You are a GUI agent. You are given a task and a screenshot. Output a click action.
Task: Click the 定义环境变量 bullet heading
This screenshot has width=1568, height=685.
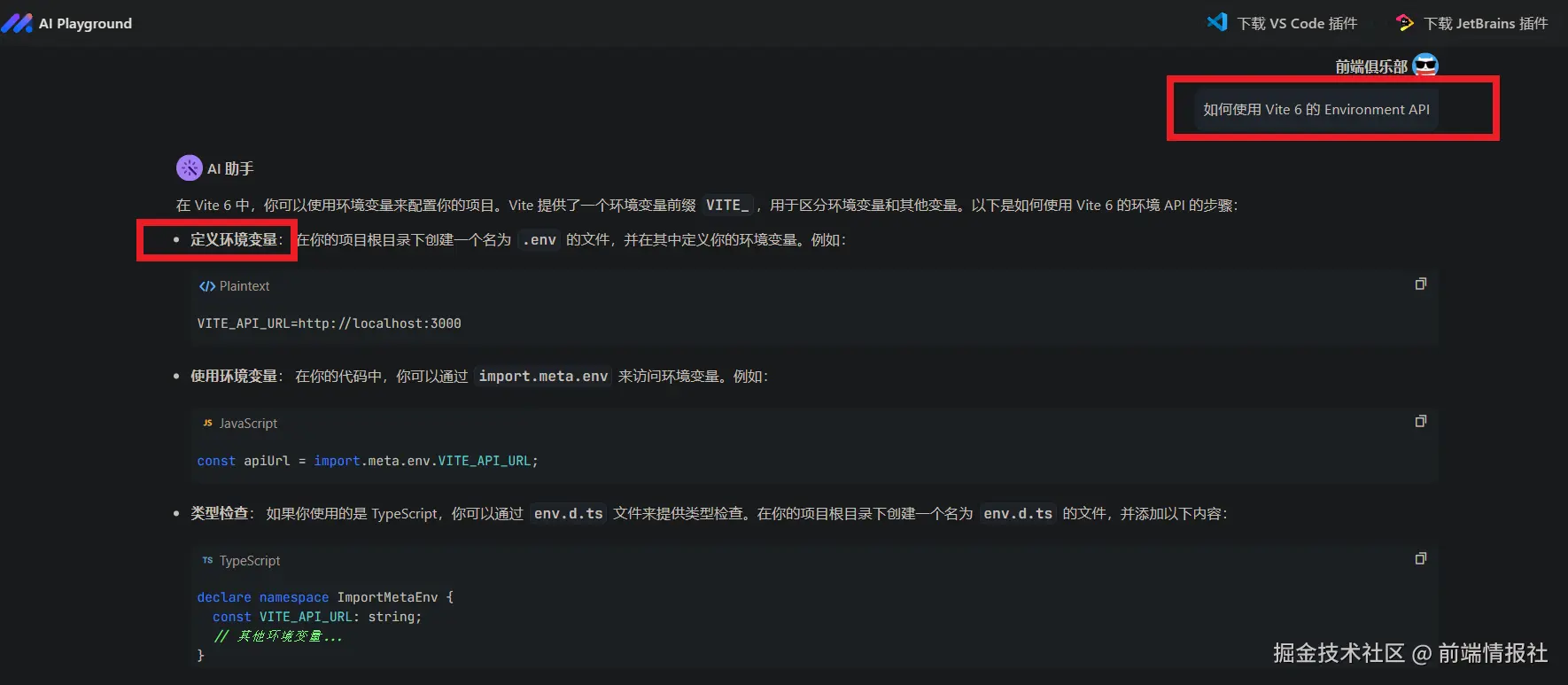click(234, 239)
